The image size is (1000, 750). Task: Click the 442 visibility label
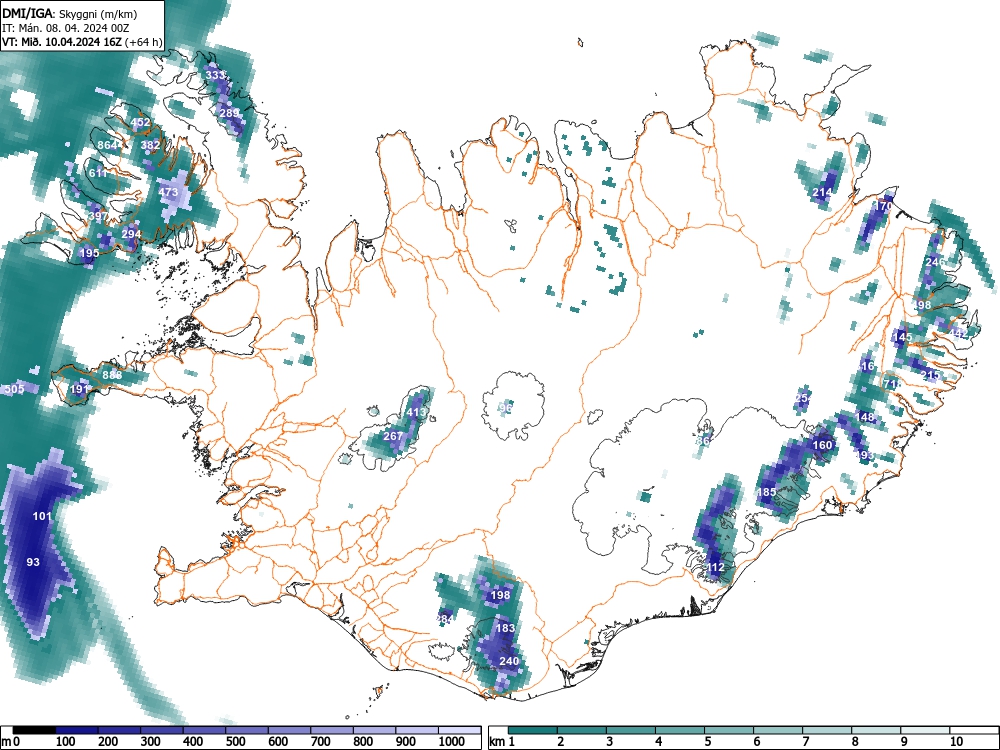pos(958,334)
